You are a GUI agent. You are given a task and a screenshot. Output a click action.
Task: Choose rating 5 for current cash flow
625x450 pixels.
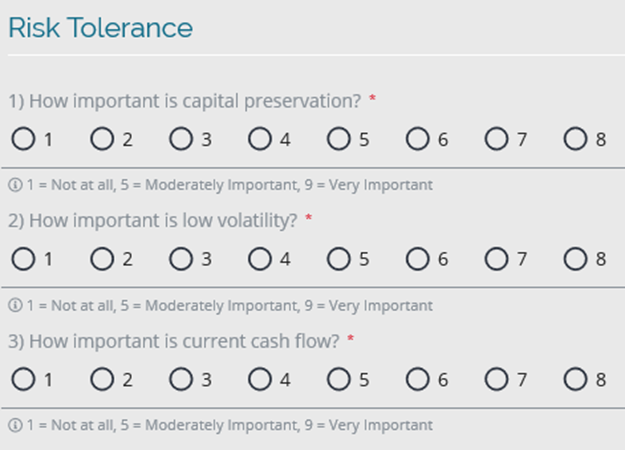339,379
